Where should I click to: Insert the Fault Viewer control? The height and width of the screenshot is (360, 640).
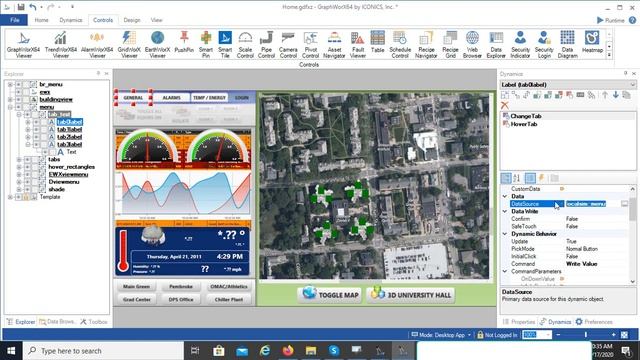click(358, 44)
